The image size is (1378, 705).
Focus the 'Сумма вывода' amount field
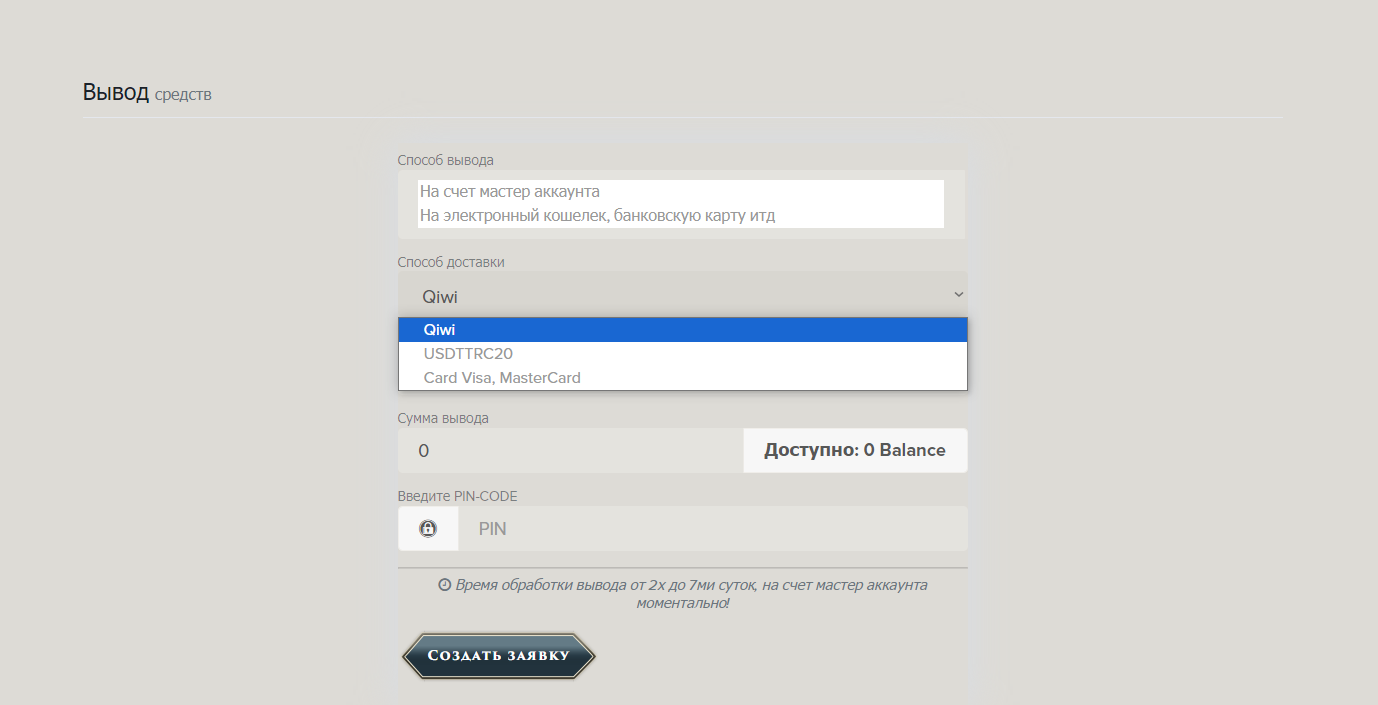click(570, 451)
